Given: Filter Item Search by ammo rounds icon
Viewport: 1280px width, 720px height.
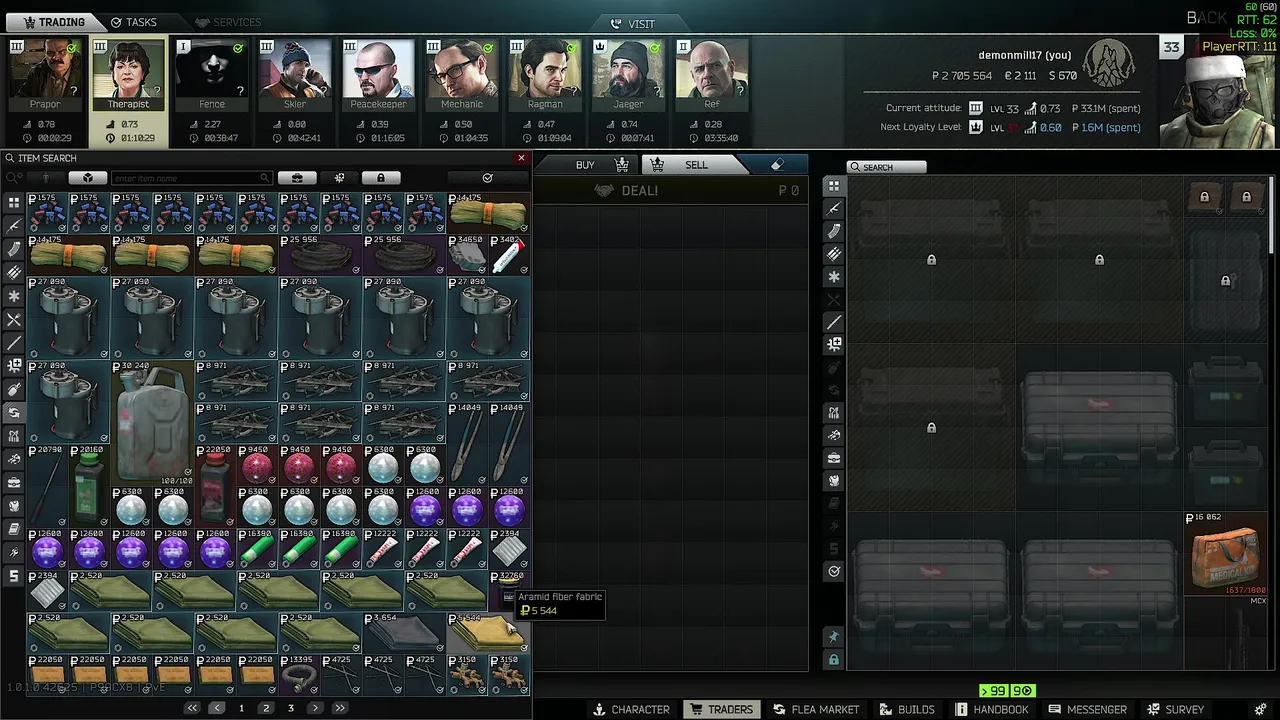Looking at the screenshot, I should point(14,272).
